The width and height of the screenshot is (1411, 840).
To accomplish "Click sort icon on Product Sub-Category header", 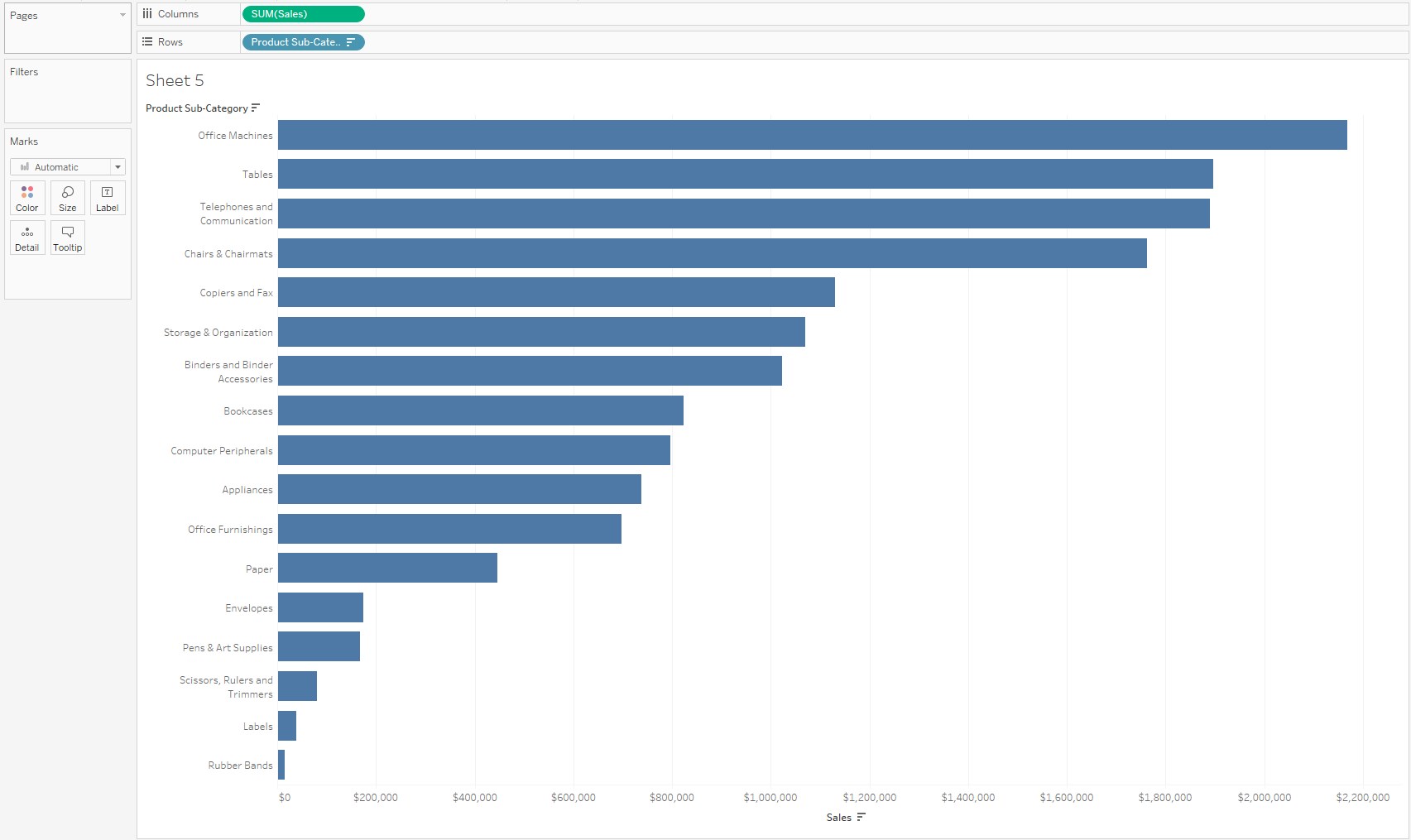I will click(256, 108).
